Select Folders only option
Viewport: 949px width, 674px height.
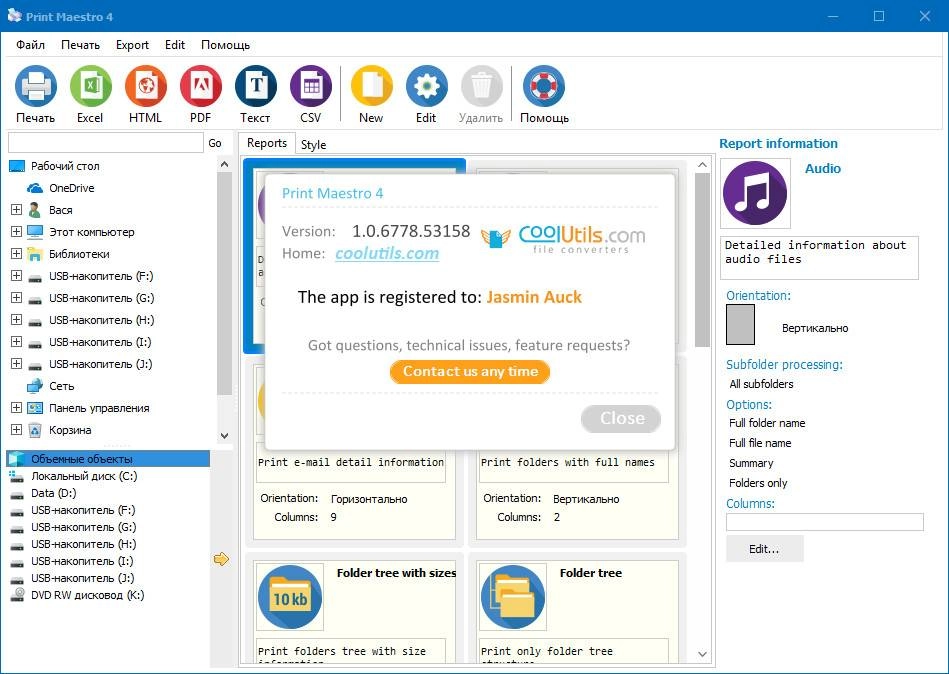coord(758,483)
